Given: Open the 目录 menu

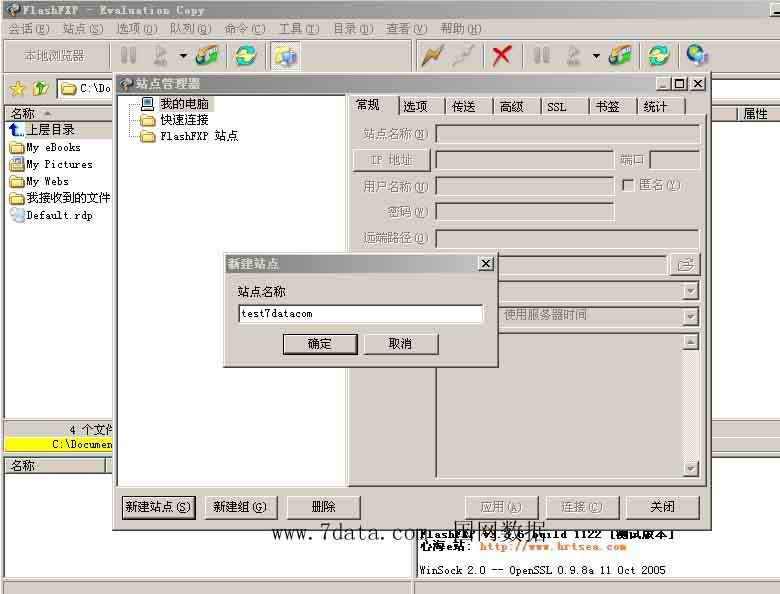Looking at the screenshot, I should click(353, 28).
